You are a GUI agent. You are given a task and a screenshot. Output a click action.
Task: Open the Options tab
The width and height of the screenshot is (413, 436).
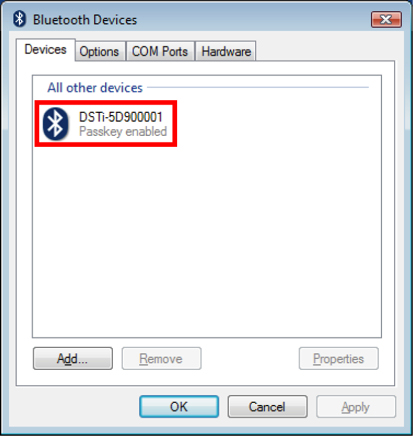click(99, 51)
